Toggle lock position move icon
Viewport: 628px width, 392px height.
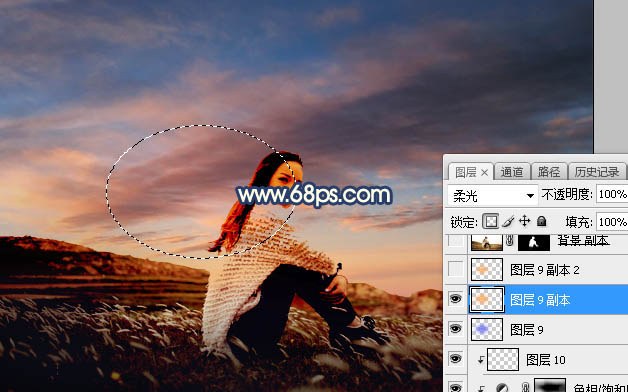(524, 221)
